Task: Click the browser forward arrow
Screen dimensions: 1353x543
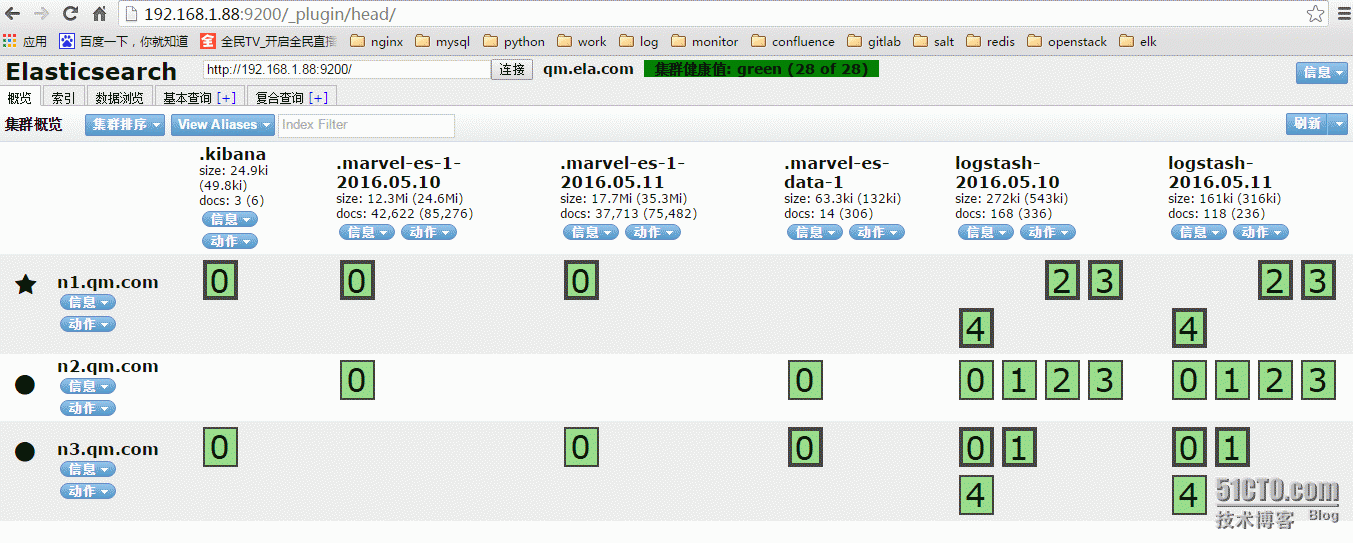Action: (42, 14)
